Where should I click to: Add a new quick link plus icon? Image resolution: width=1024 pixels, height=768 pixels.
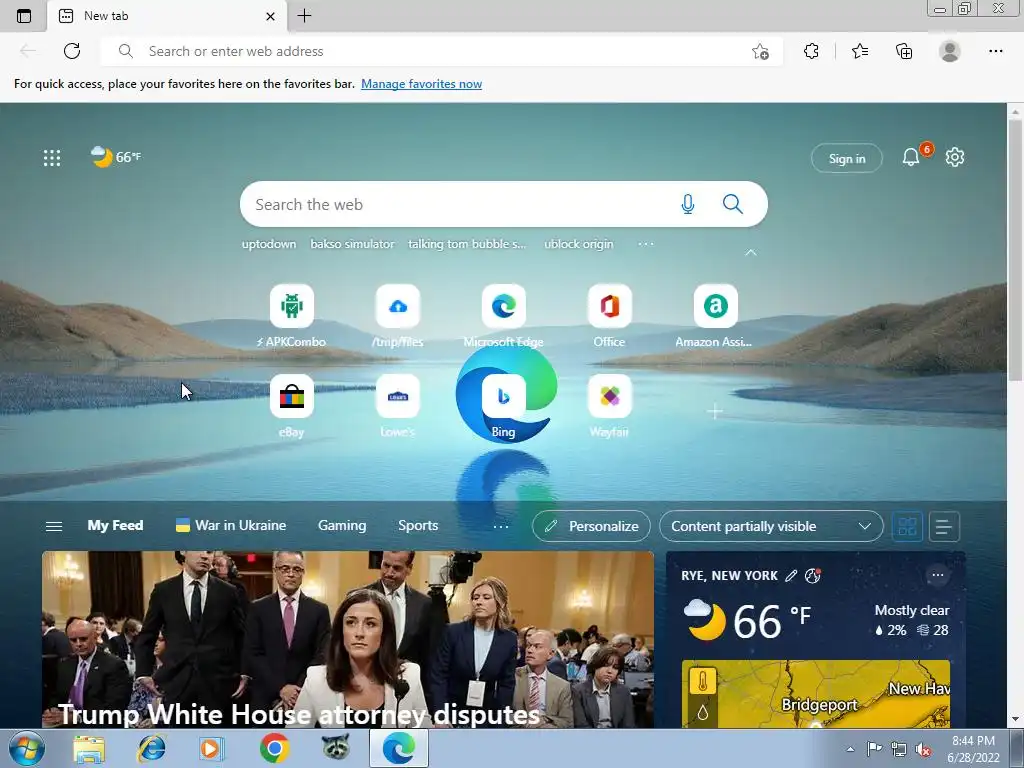715,411
